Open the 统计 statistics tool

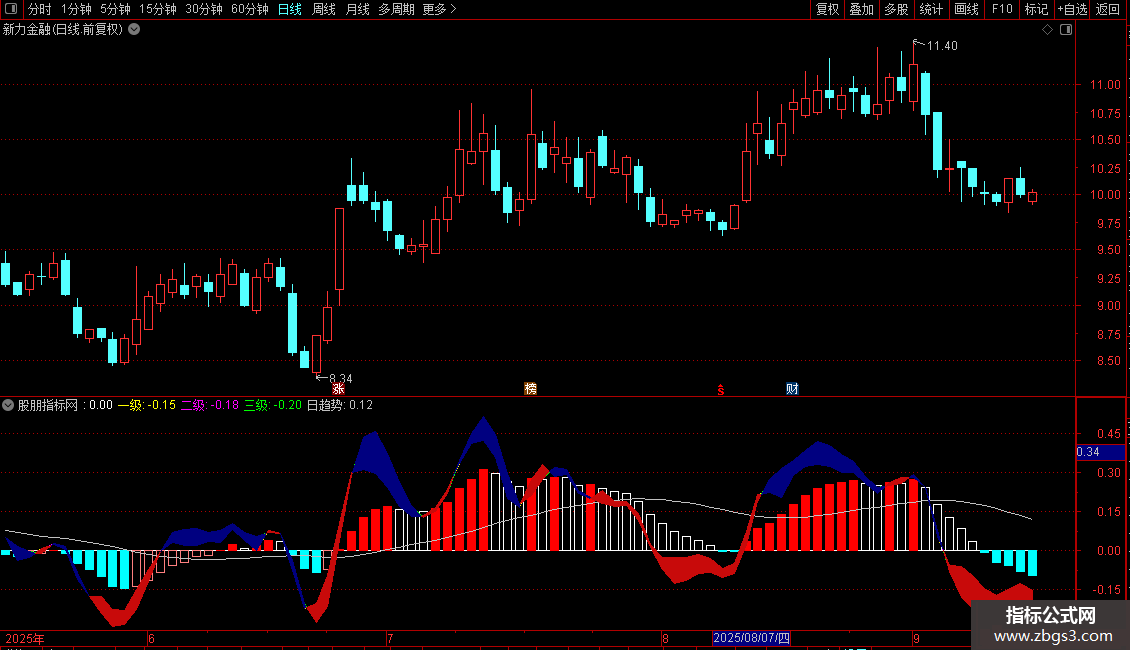coord(931,9)
